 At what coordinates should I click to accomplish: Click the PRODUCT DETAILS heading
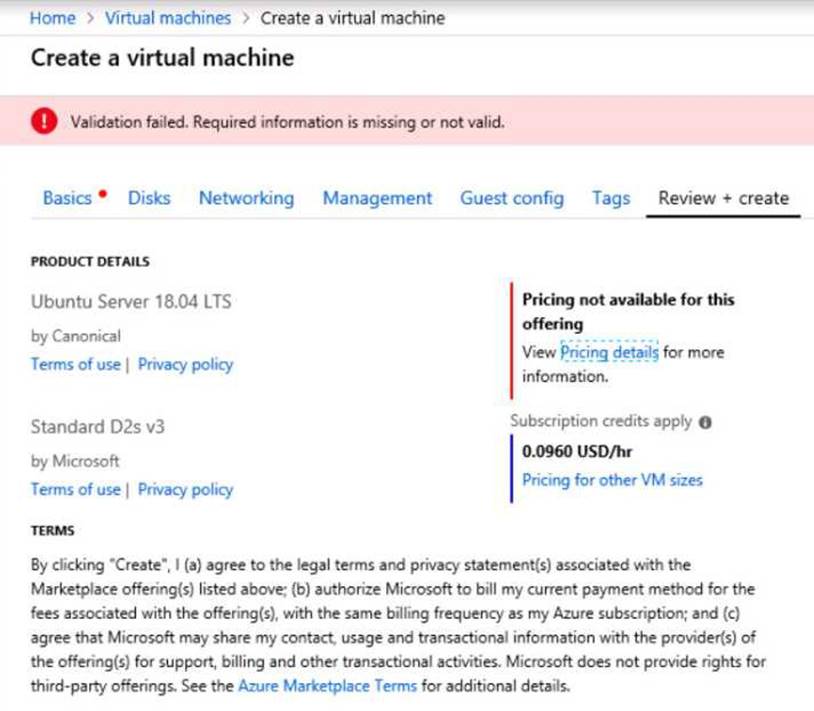coord(90,261)
